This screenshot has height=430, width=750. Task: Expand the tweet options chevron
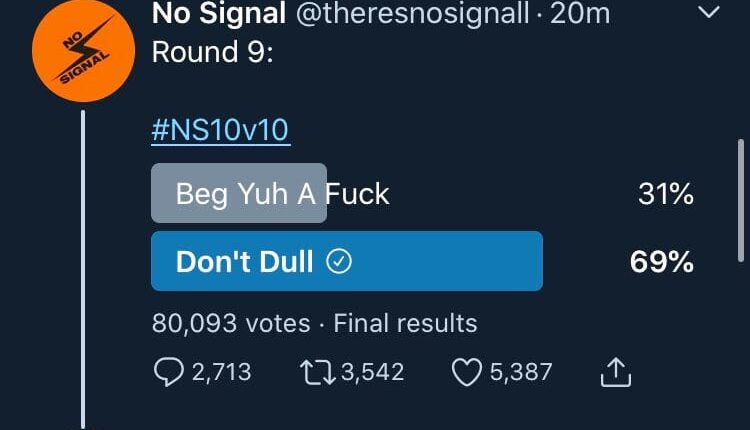point(708,13)
